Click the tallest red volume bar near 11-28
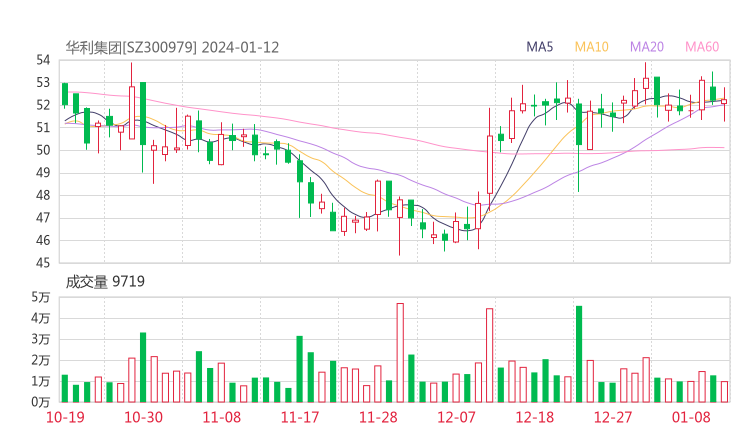 point(400,353)
